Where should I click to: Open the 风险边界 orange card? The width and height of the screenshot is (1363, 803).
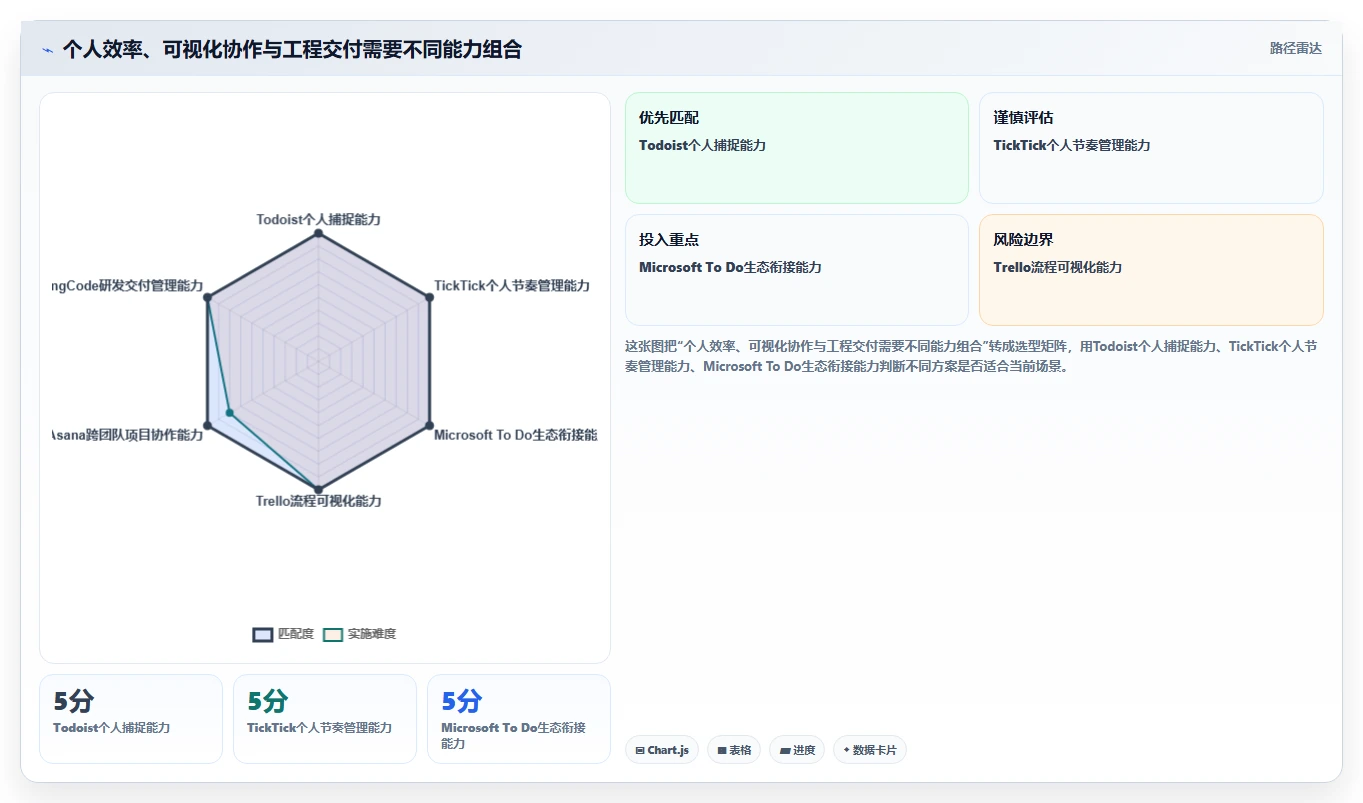point(1151,270)
